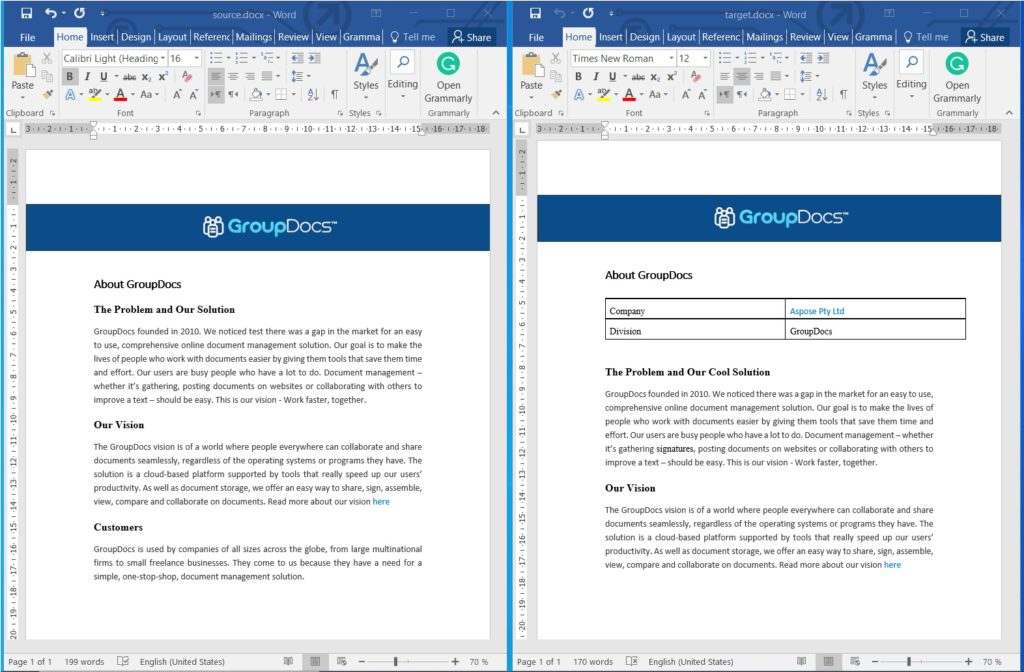1024x672 pixels.
Task: Clear all formatting in source.docx ribbon
Action: coord(187,76)
